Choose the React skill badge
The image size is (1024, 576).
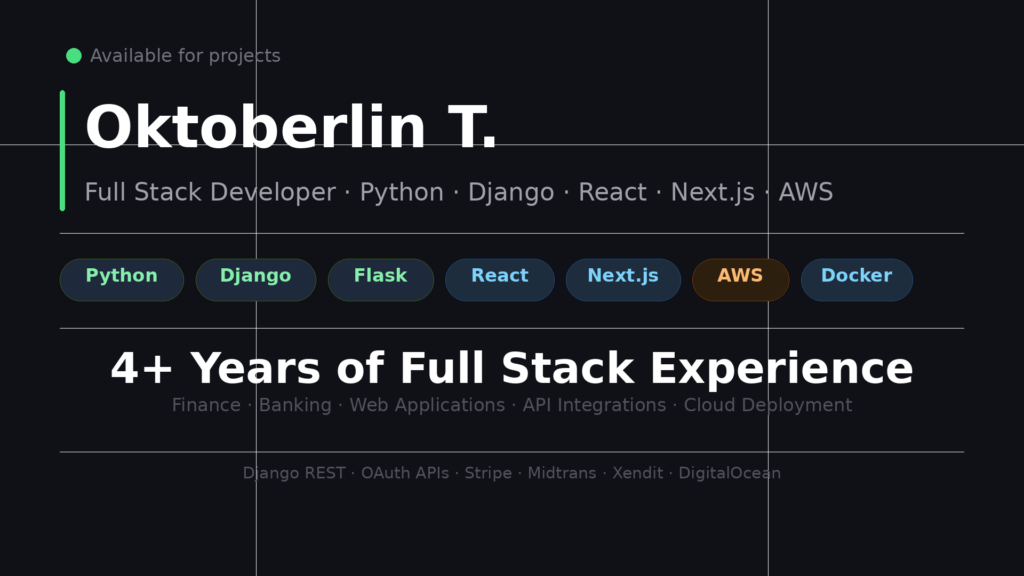(500, 280)
